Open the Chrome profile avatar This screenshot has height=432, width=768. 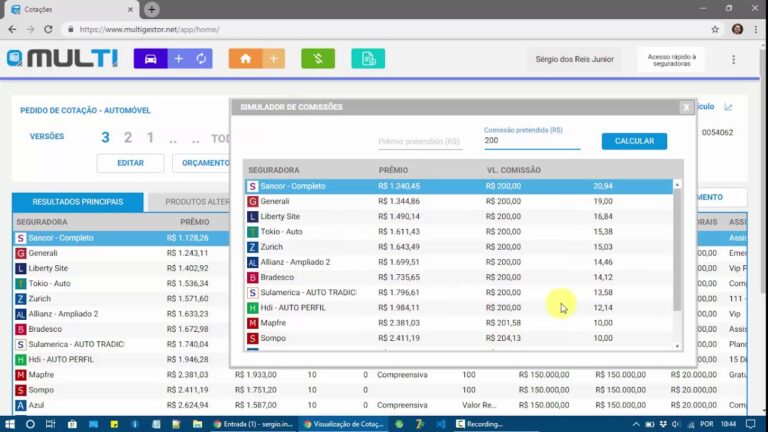pyautogui.click(x=737, y=29)
